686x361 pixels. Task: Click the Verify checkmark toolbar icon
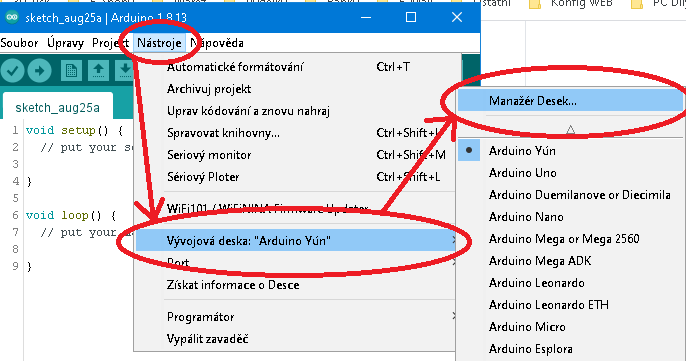(x=12, y=70)
